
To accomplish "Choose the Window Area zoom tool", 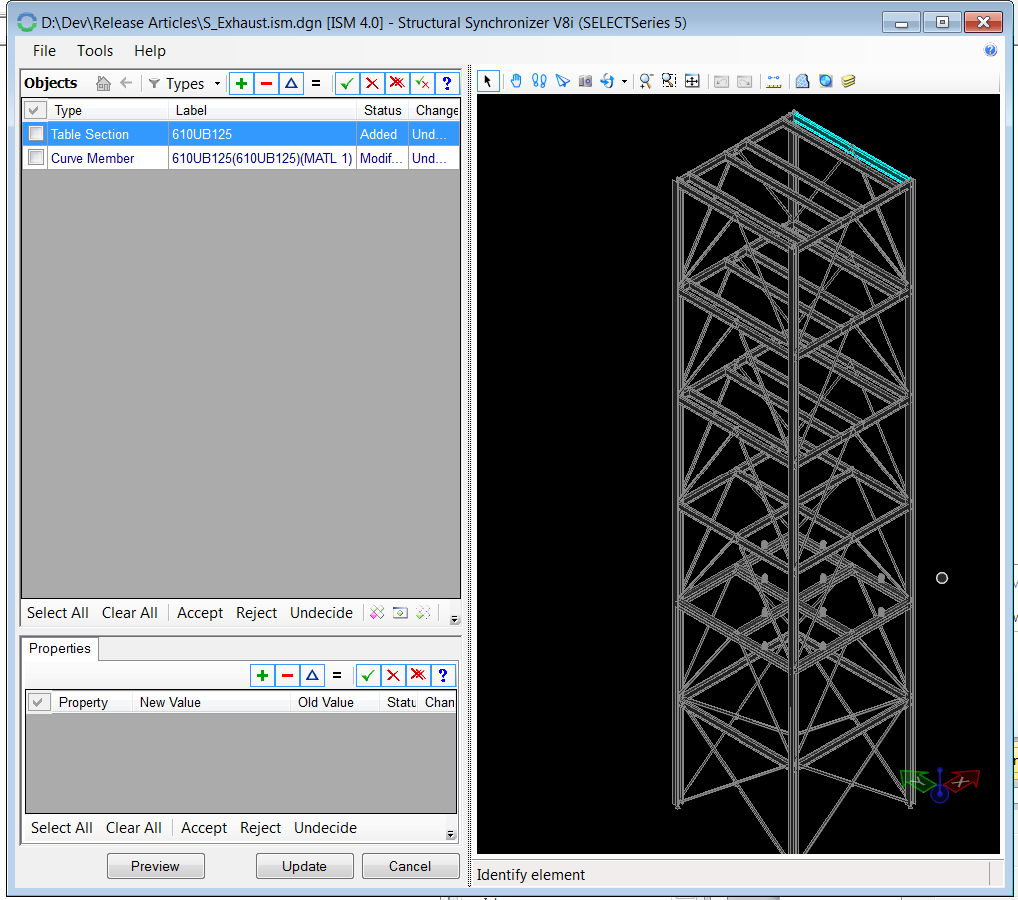I will pyautogui.click(x=669, y=81).
